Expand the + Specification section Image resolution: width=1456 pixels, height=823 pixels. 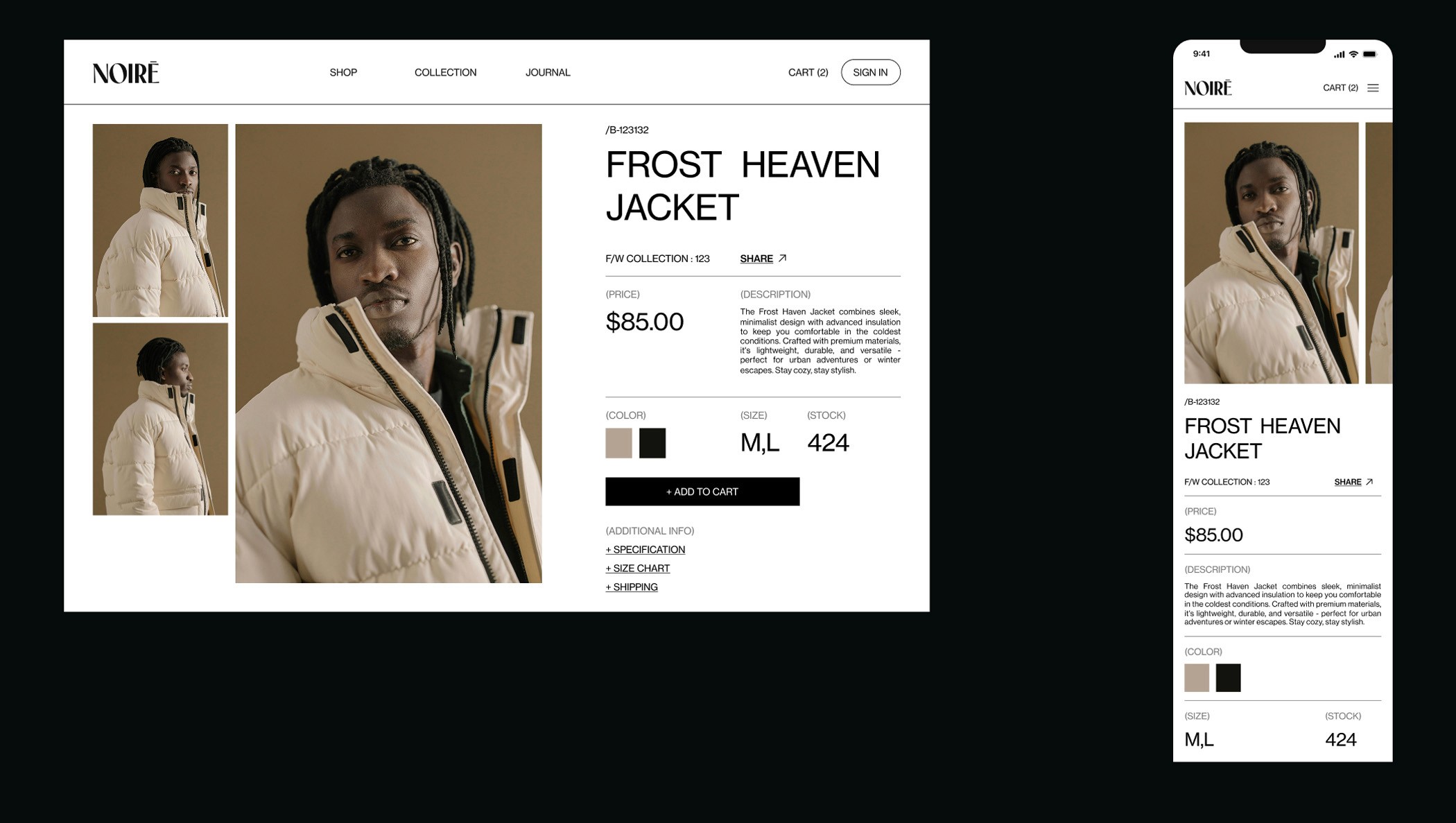click(x=645, y=550)
